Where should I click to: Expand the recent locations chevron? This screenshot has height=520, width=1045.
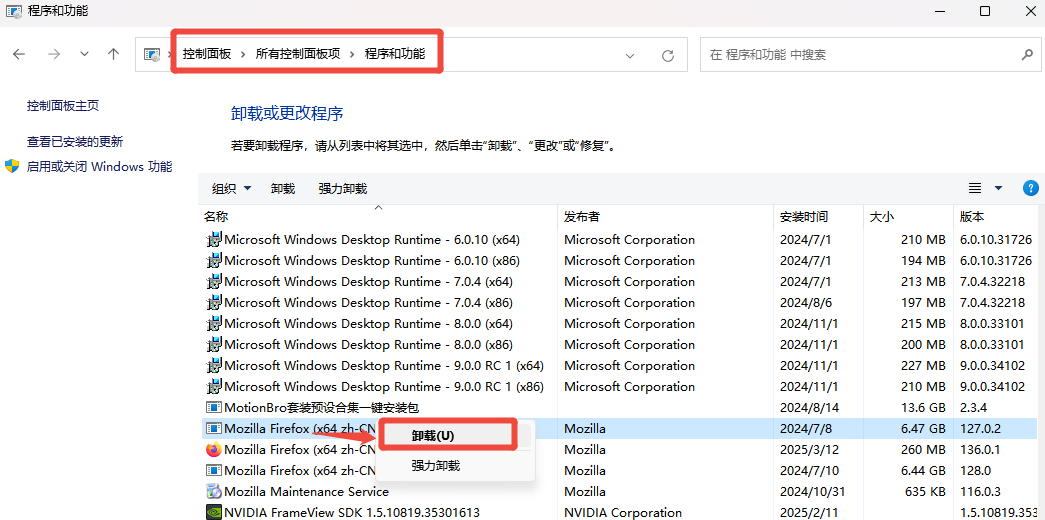84,55
